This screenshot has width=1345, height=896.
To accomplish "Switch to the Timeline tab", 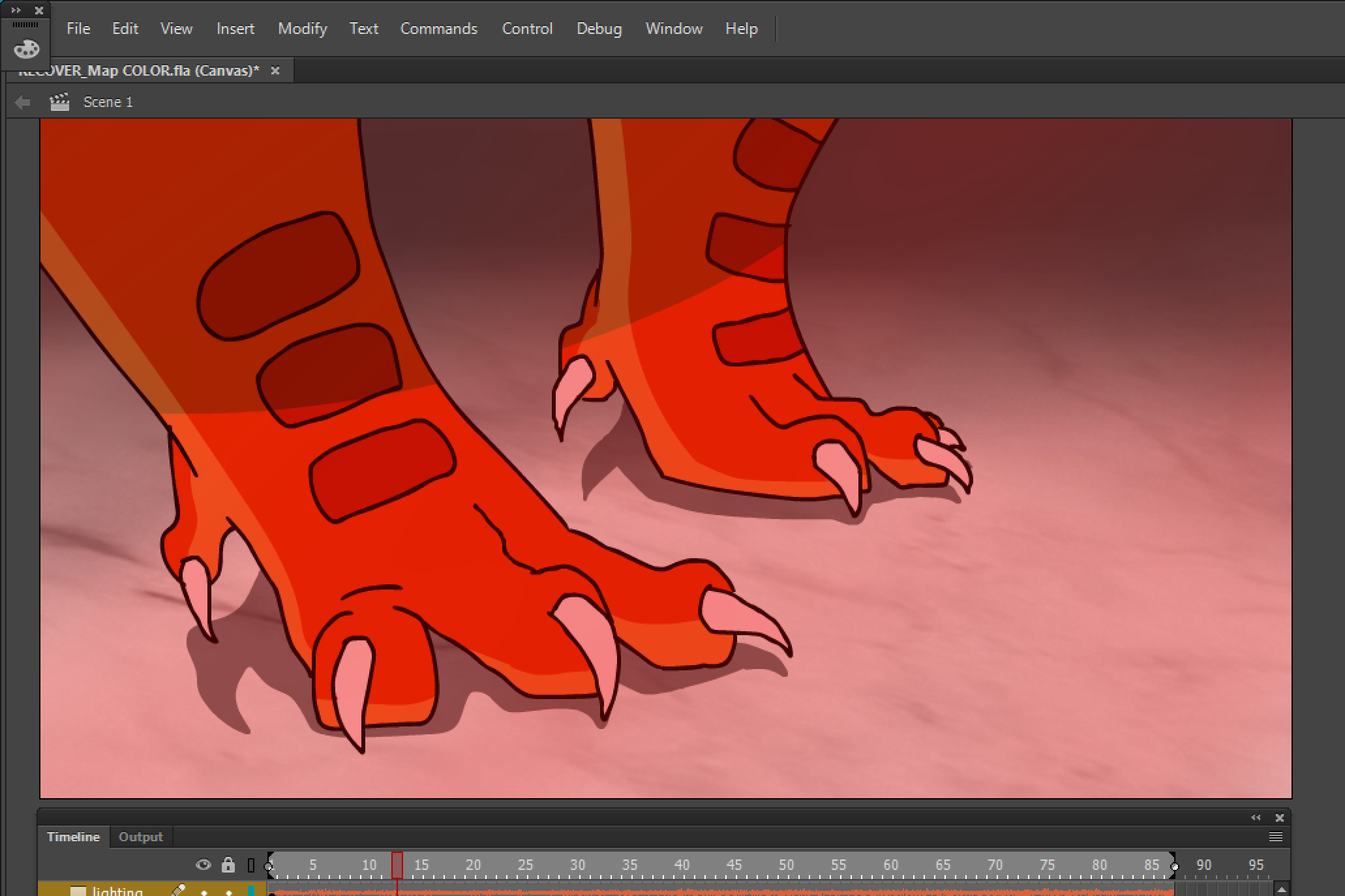I will coord(73,837).
